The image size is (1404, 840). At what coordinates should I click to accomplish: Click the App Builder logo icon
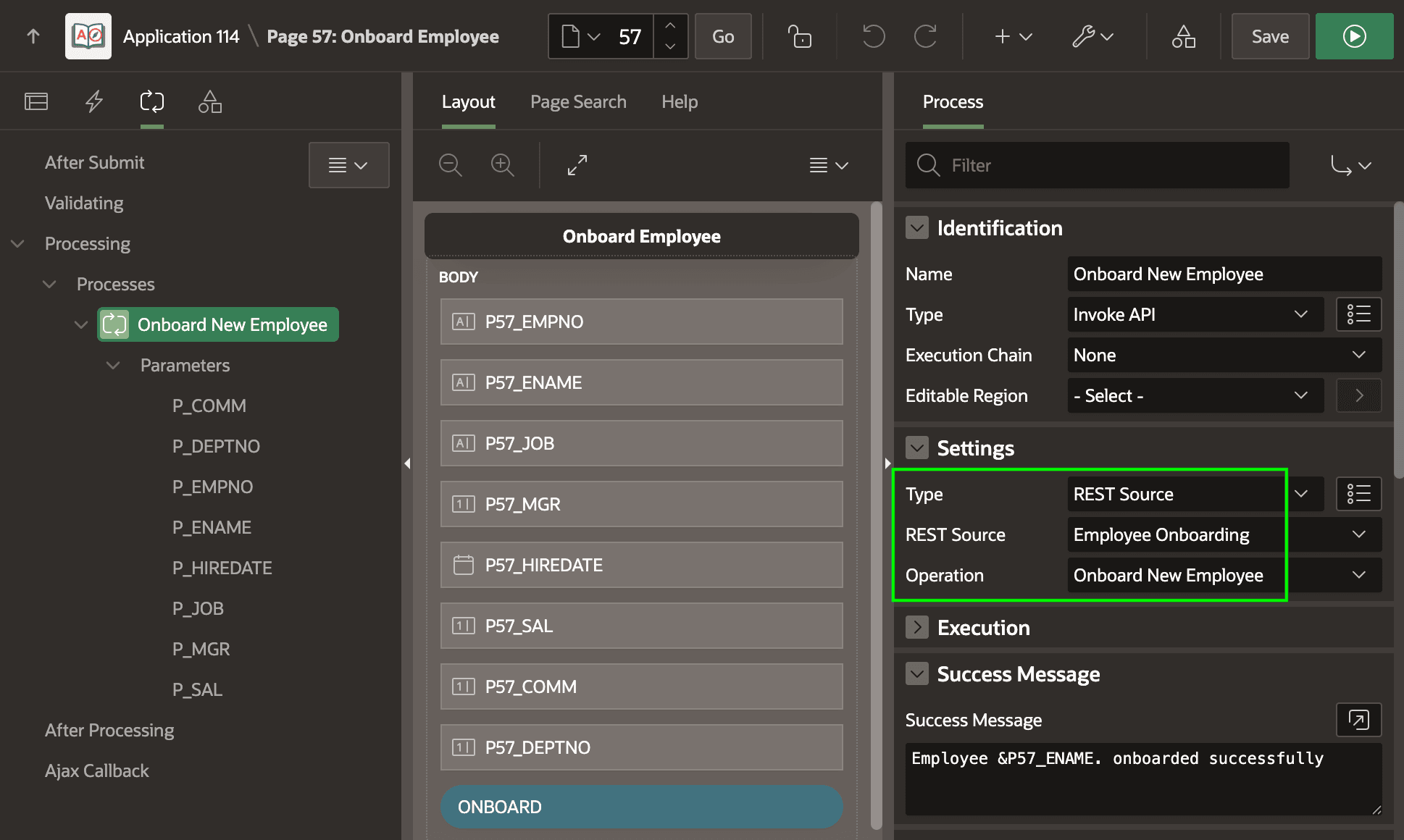[x=88, y=36]
